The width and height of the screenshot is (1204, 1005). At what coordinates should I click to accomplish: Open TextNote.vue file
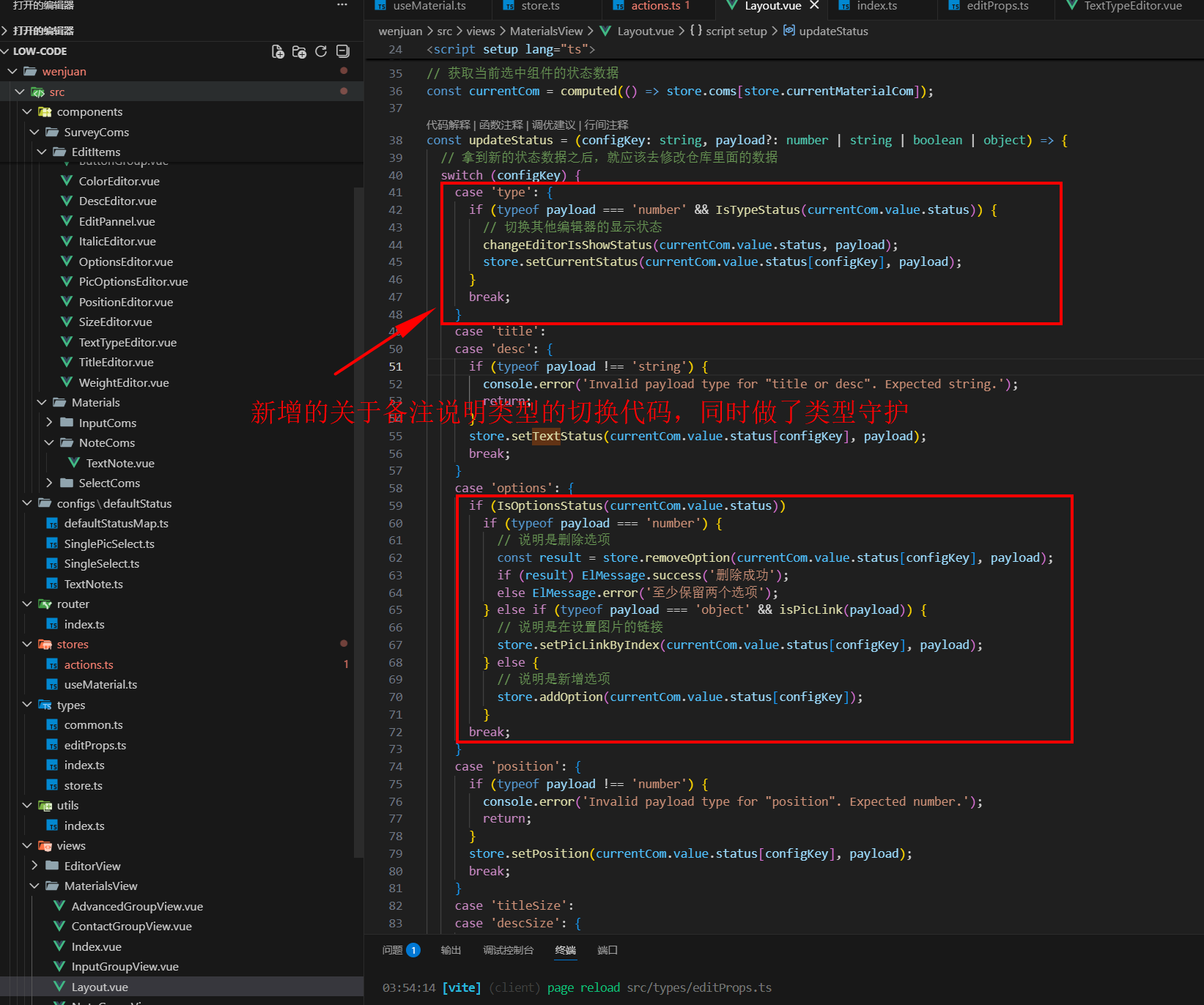(119, 463)
